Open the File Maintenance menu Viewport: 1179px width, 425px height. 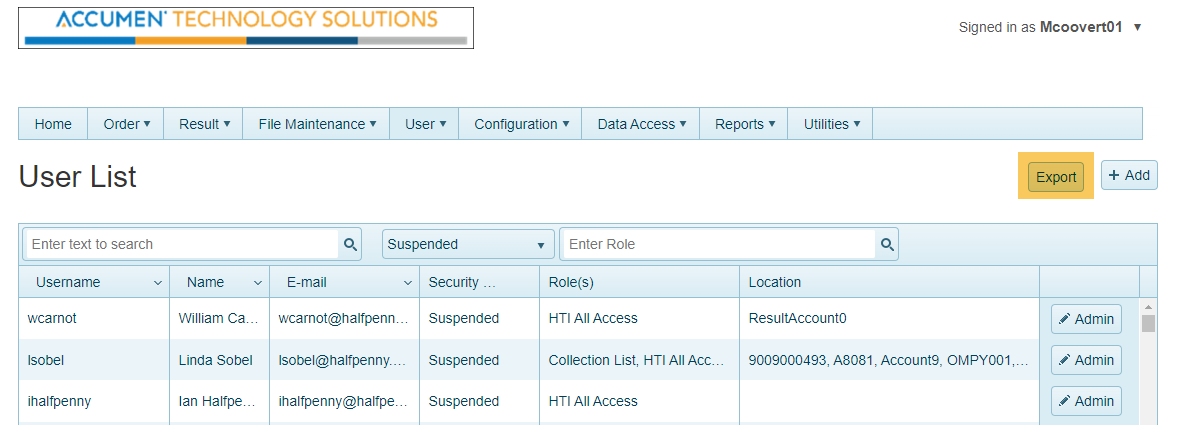pyautogui.click(x=317, y=124)
